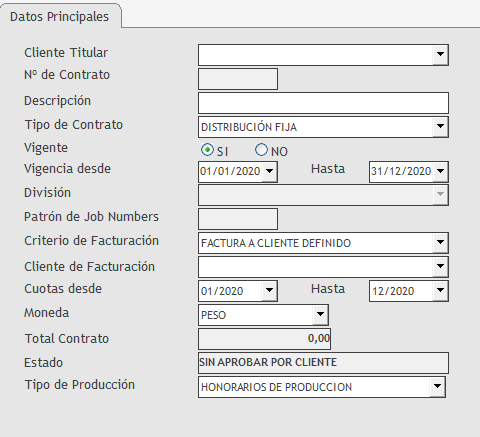Screen dimensions: 480x437
Task: Open the Tipo de Producción dropdown arrow
Action: click(437, 387)
